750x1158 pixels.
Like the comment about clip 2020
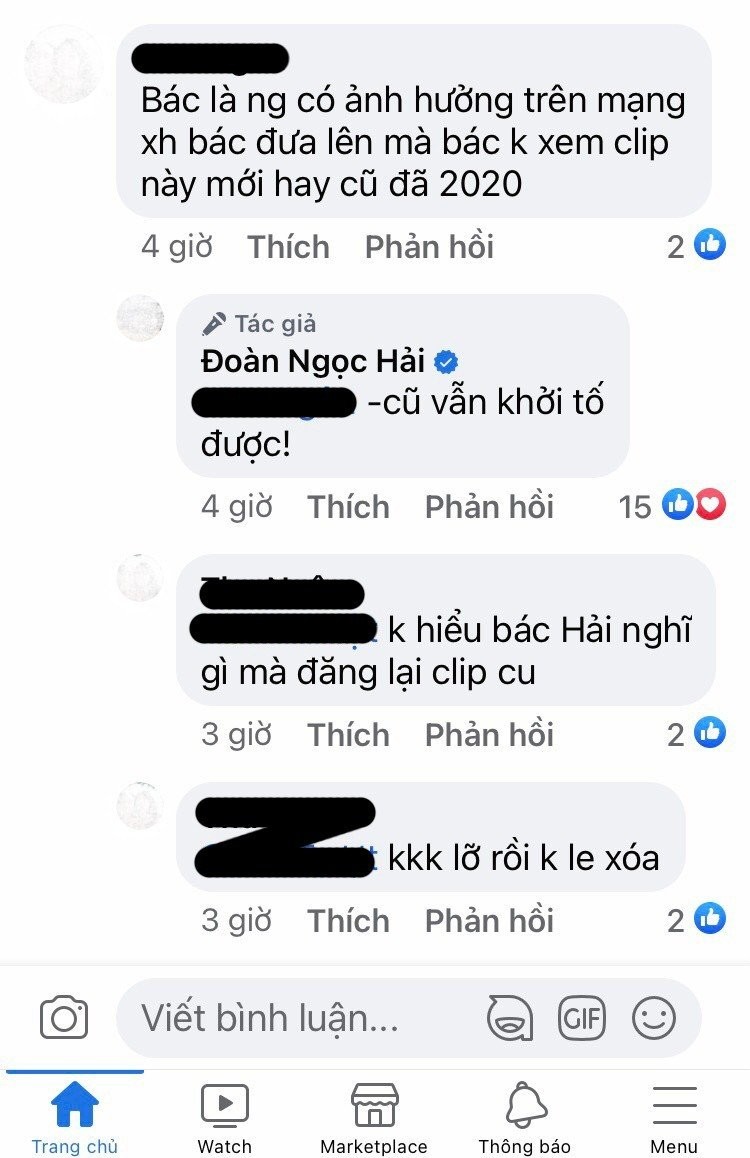click(288, 247)
